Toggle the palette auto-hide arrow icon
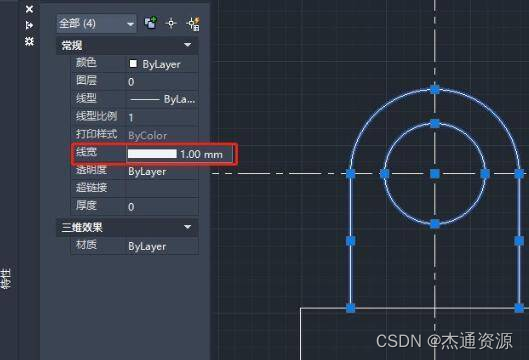The width and height of the screenshot is (529, 360). pos(29,25)
